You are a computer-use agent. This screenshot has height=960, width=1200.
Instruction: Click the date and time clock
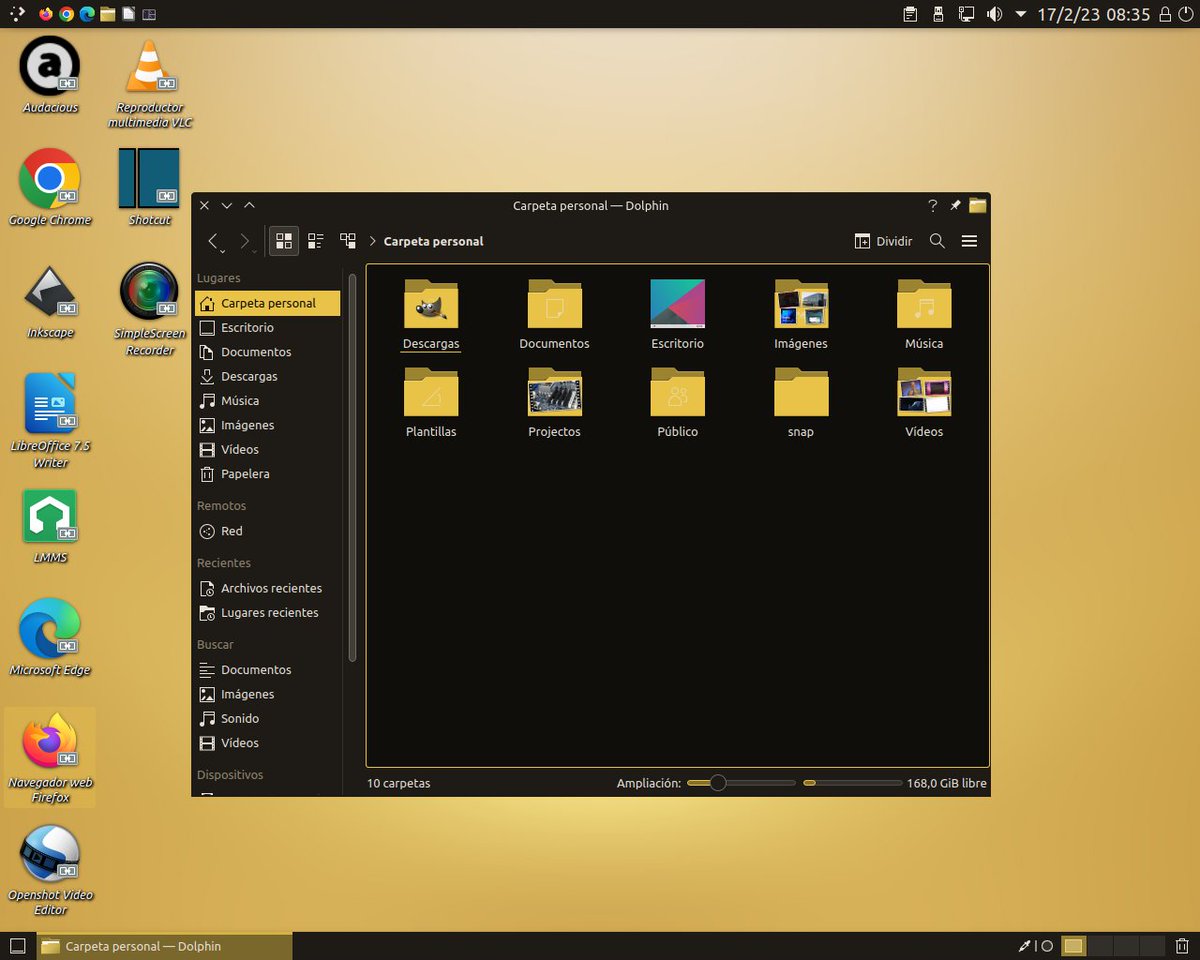tap(1094, 14)
